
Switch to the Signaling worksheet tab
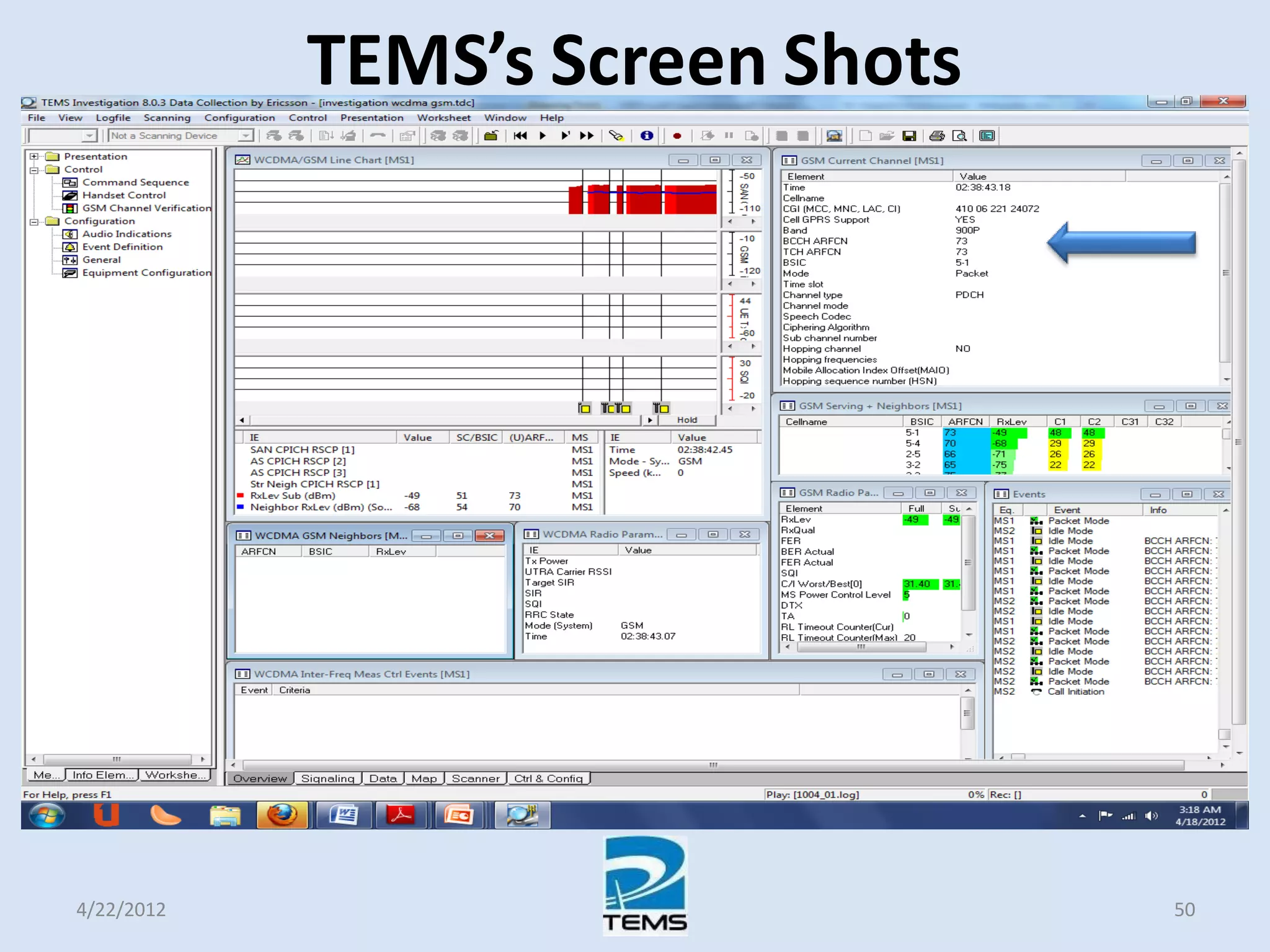[x=328, y=778]
